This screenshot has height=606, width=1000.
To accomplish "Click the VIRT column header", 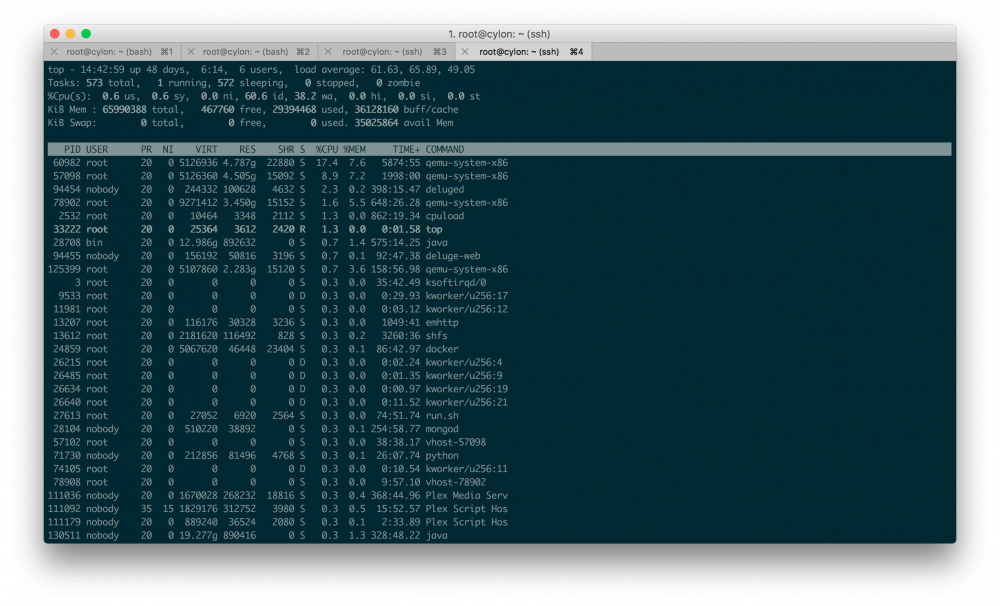I will coord(206,149).
